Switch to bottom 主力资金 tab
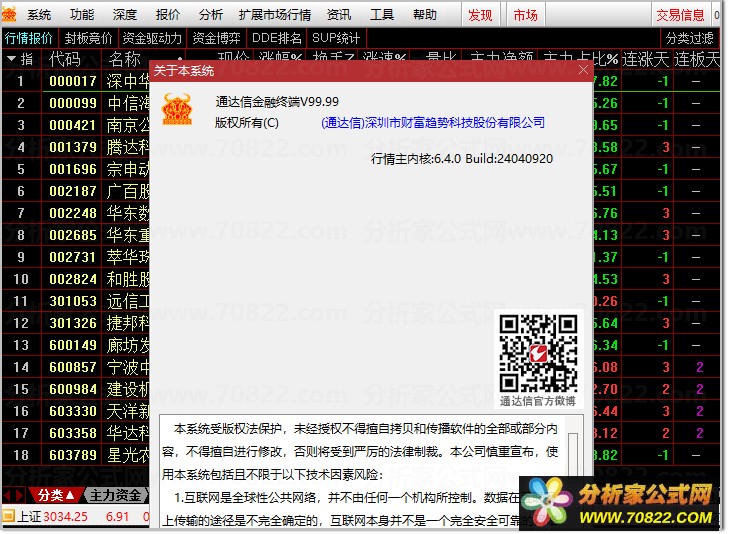Viewport: 729px width, 534px height. 116,495
